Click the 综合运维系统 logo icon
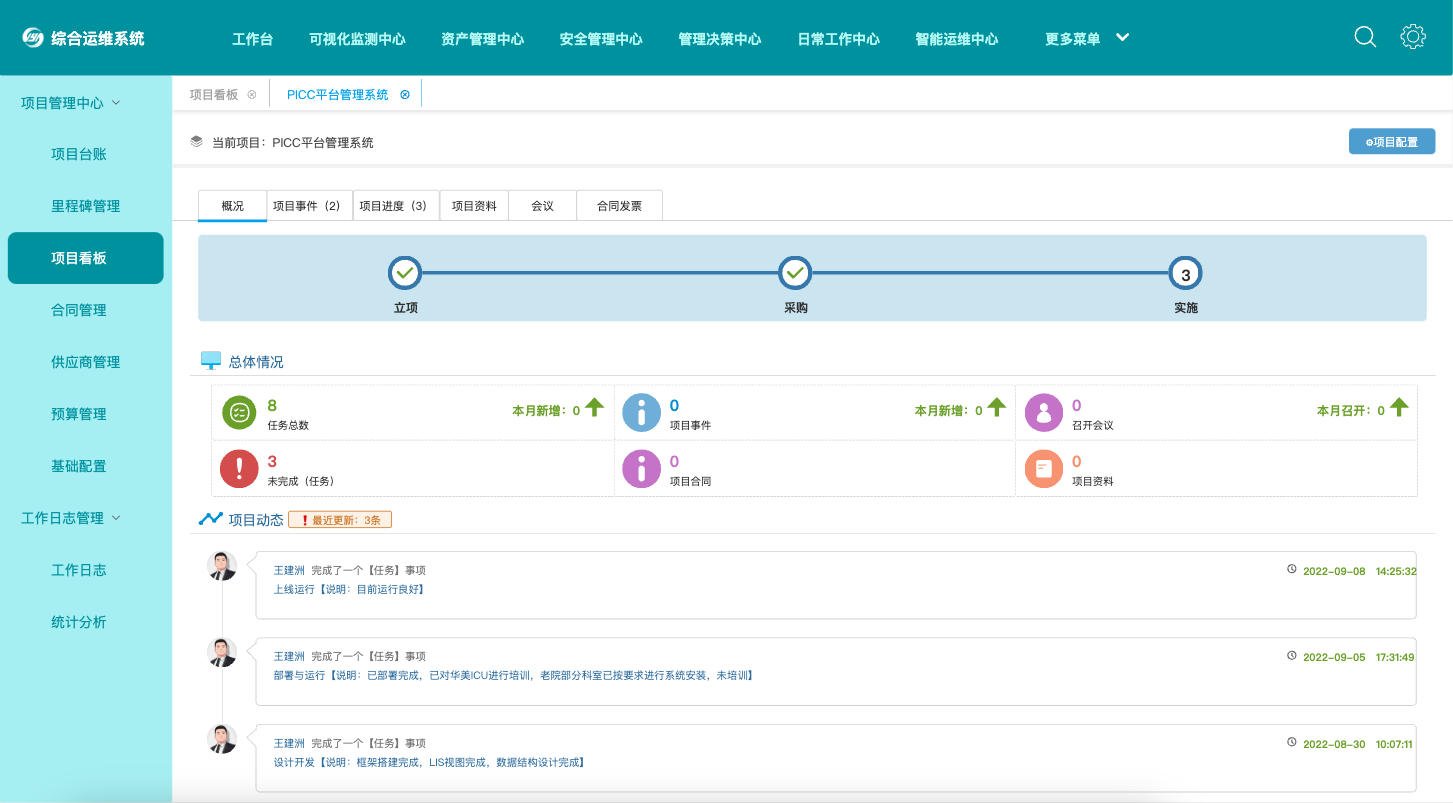 (34, 38)
